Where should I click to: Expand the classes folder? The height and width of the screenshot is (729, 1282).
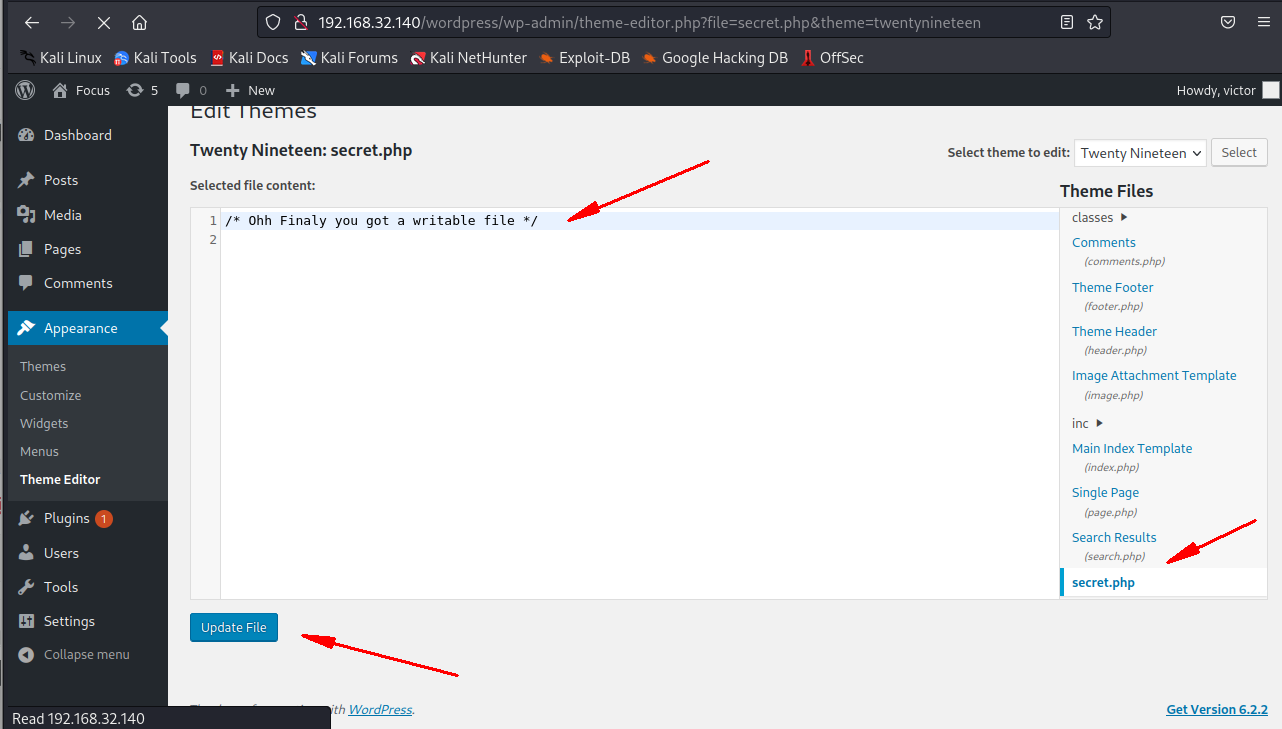tap(1099, 217)
